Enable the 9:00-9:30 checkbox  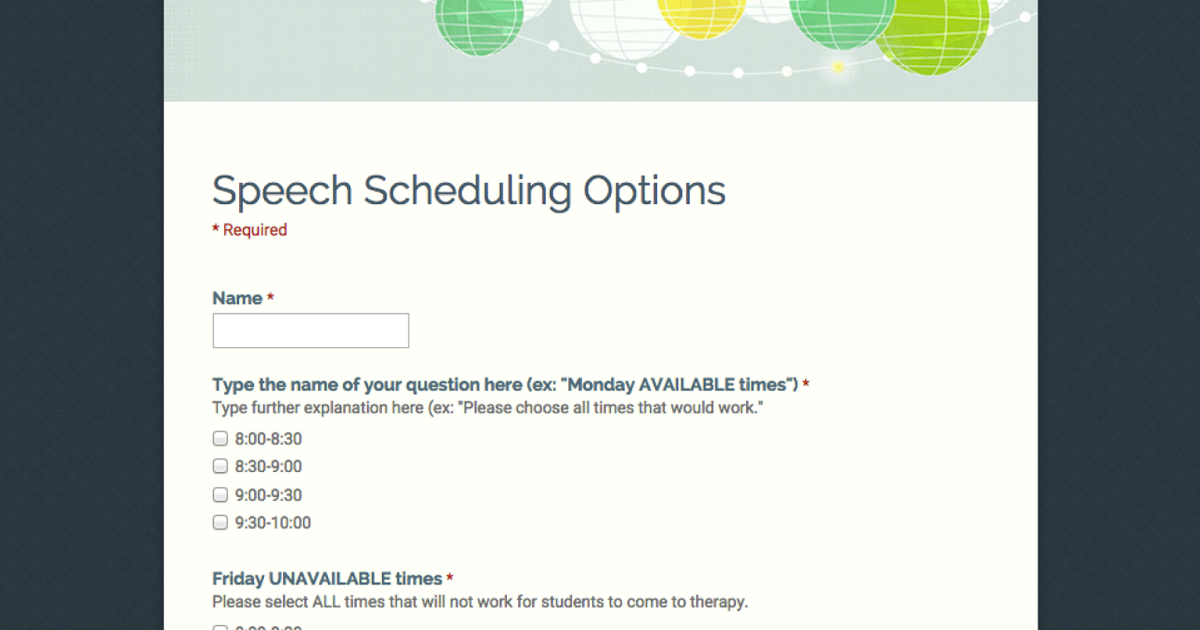tap(220, 494)
